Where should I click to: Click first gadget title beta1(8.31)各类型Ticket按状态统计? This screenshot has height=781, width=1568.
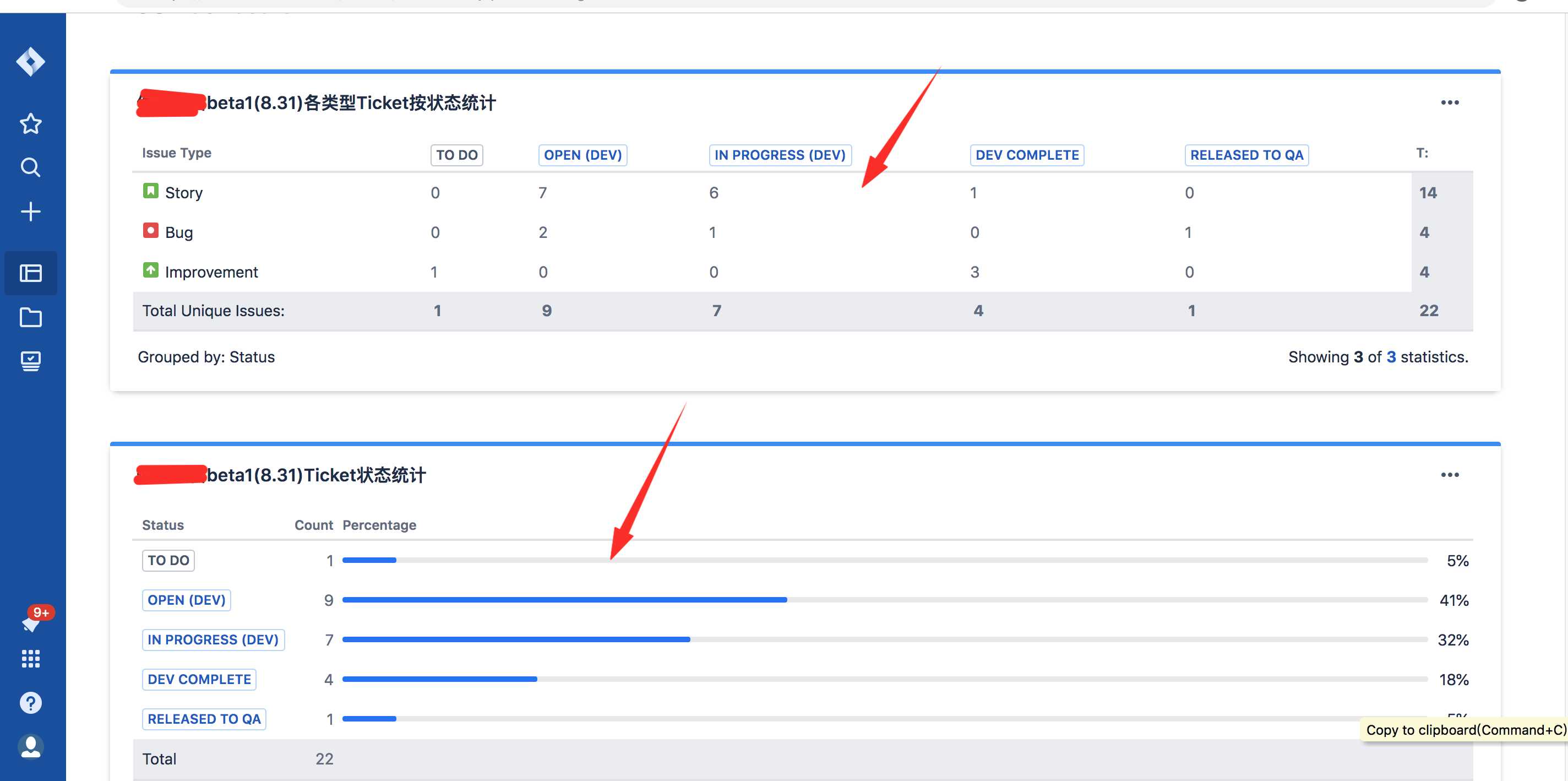(351, 103)
